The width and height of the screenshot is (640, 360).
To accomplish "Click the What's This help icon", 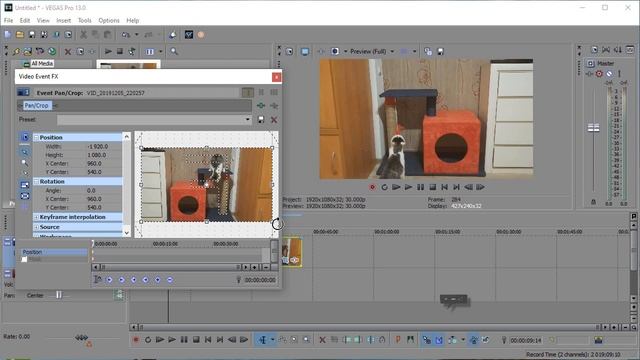I will point(172,35).
